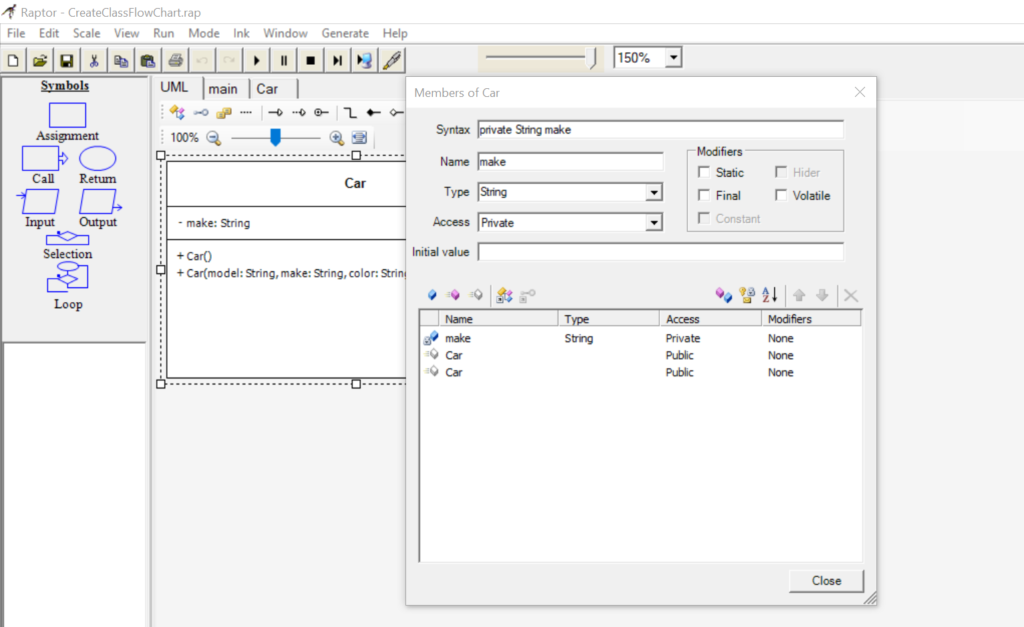Stop execution with the Stop toolbar icon

pos(311,60)
